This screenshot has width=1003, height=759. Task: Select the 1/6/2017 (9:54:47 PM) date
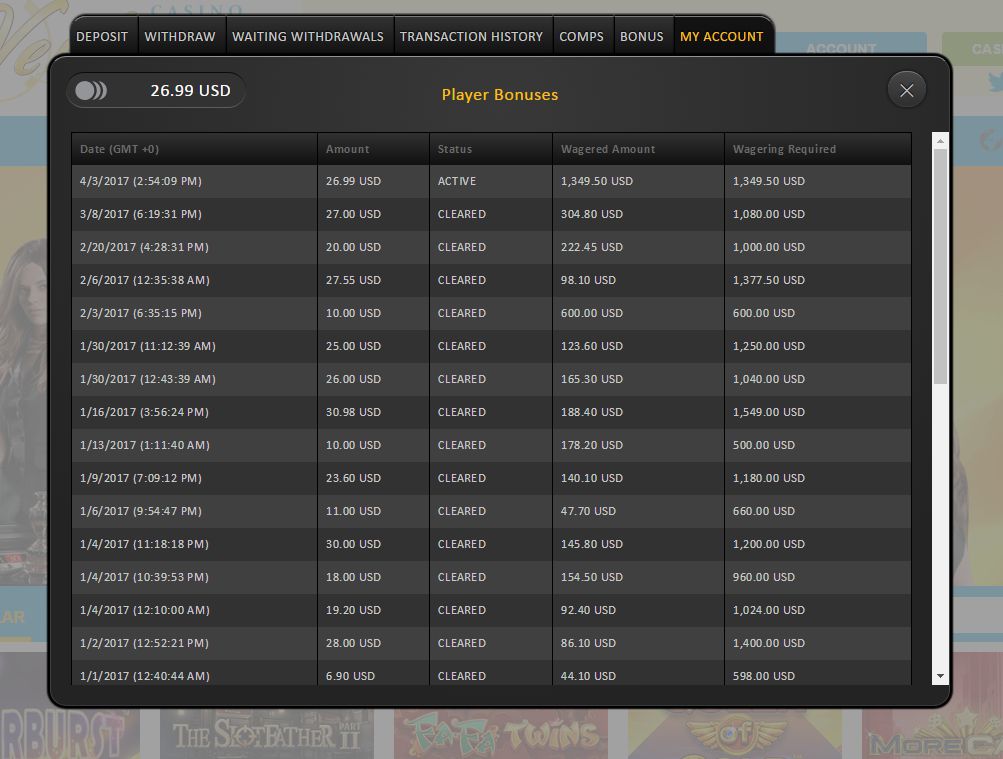[x=141, y=512]
